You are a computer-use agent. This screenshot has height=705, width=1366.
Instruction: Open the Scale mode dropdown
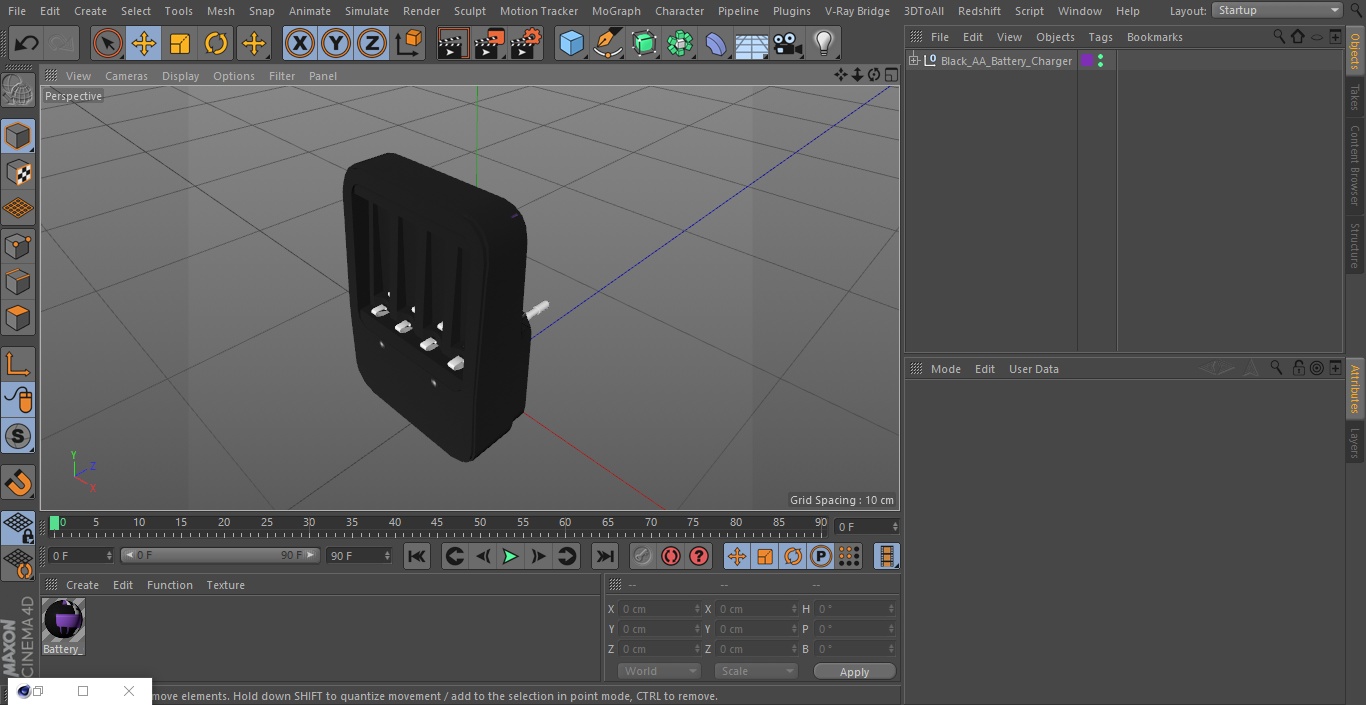756,671
